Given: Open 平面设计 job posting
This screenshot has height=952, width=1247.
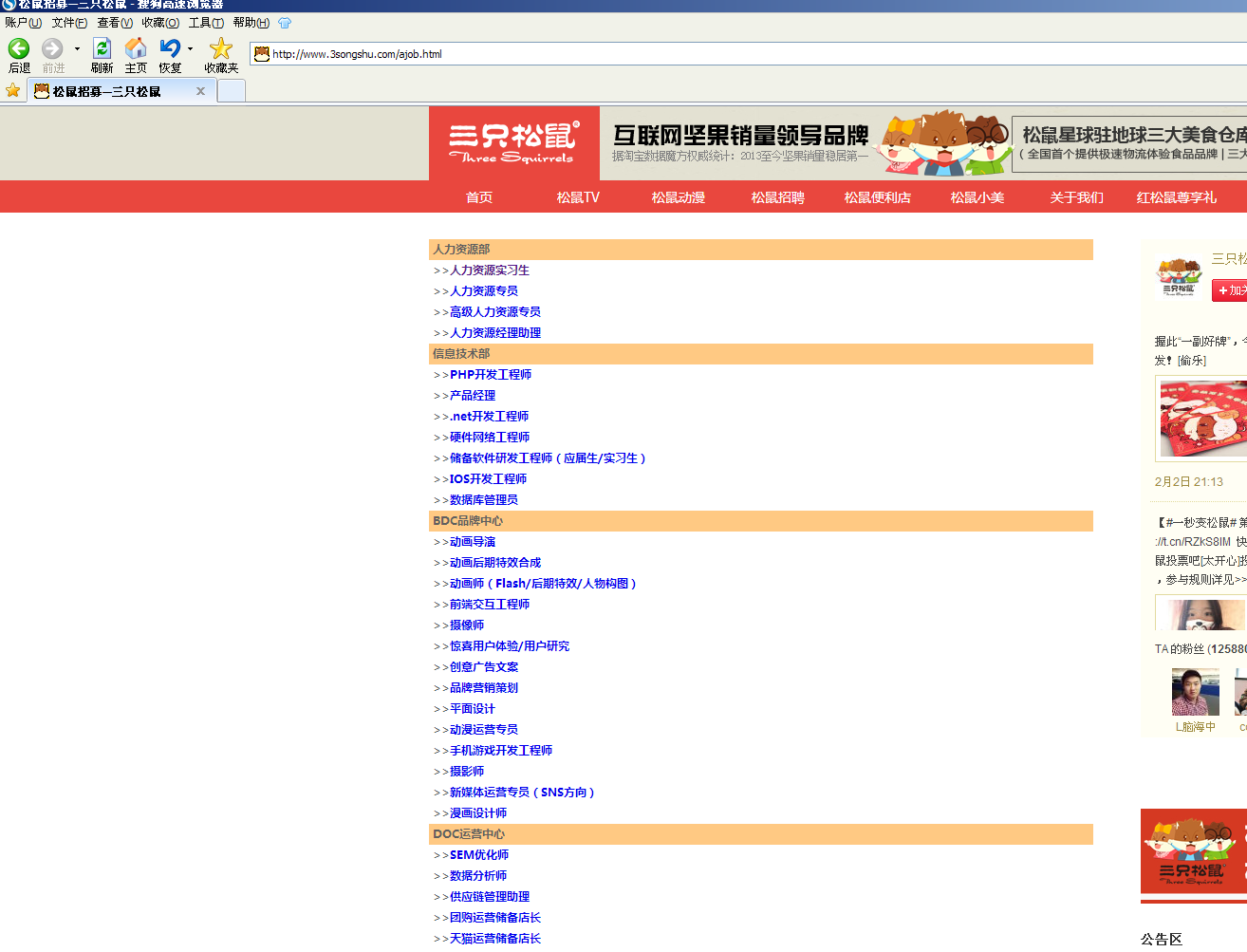Looking at the screenshot, I should [x=473, y=709].
